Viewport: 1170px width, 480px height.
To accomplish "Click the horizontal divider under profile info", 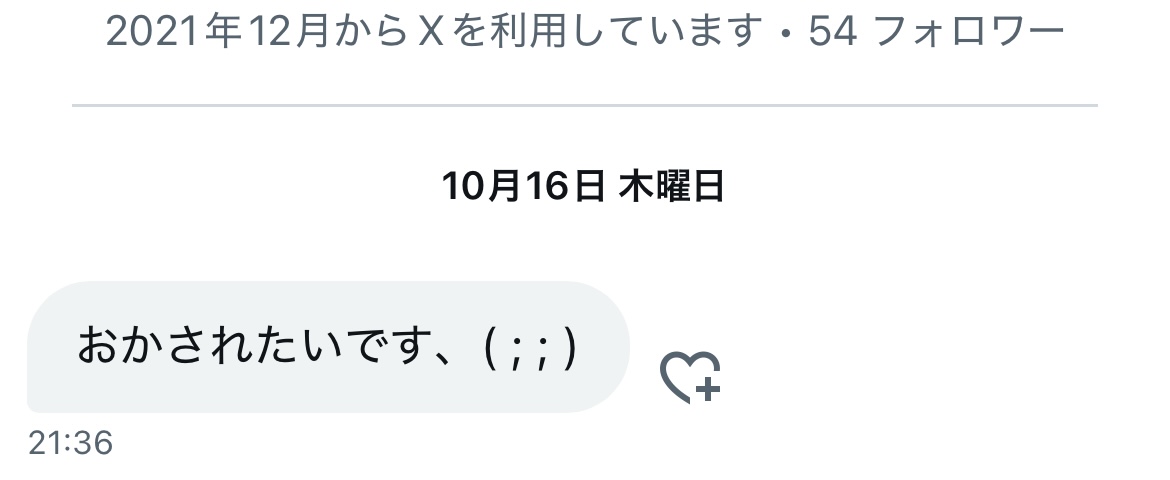I will coord(585,105).
